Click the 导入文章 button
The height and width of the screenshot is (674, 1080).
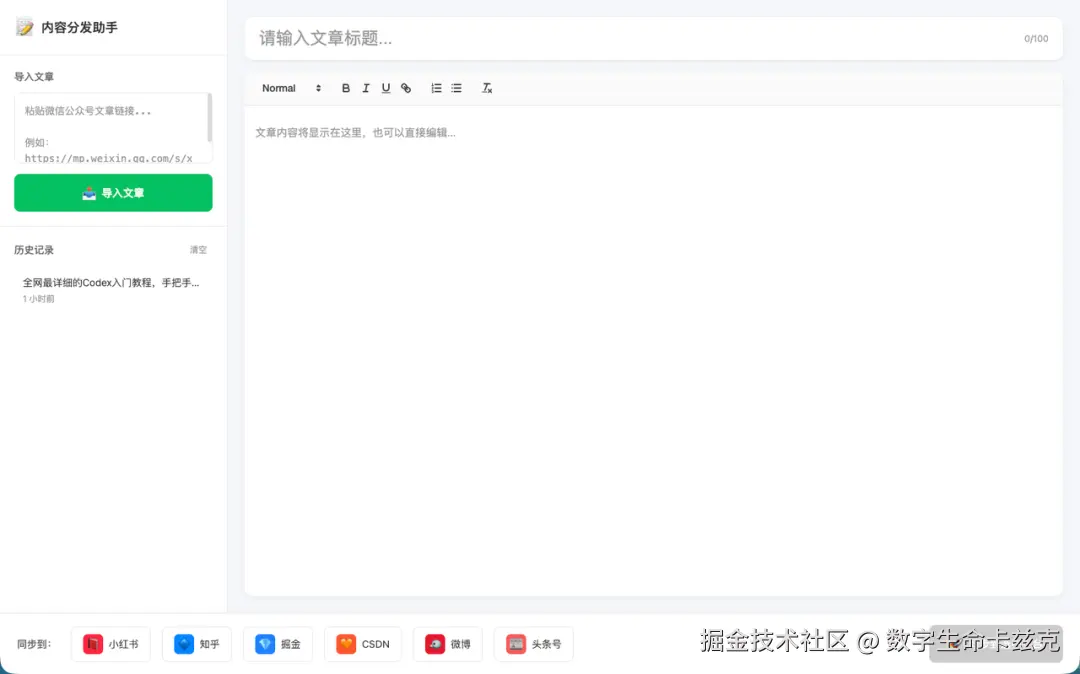(x=112, y=193)
